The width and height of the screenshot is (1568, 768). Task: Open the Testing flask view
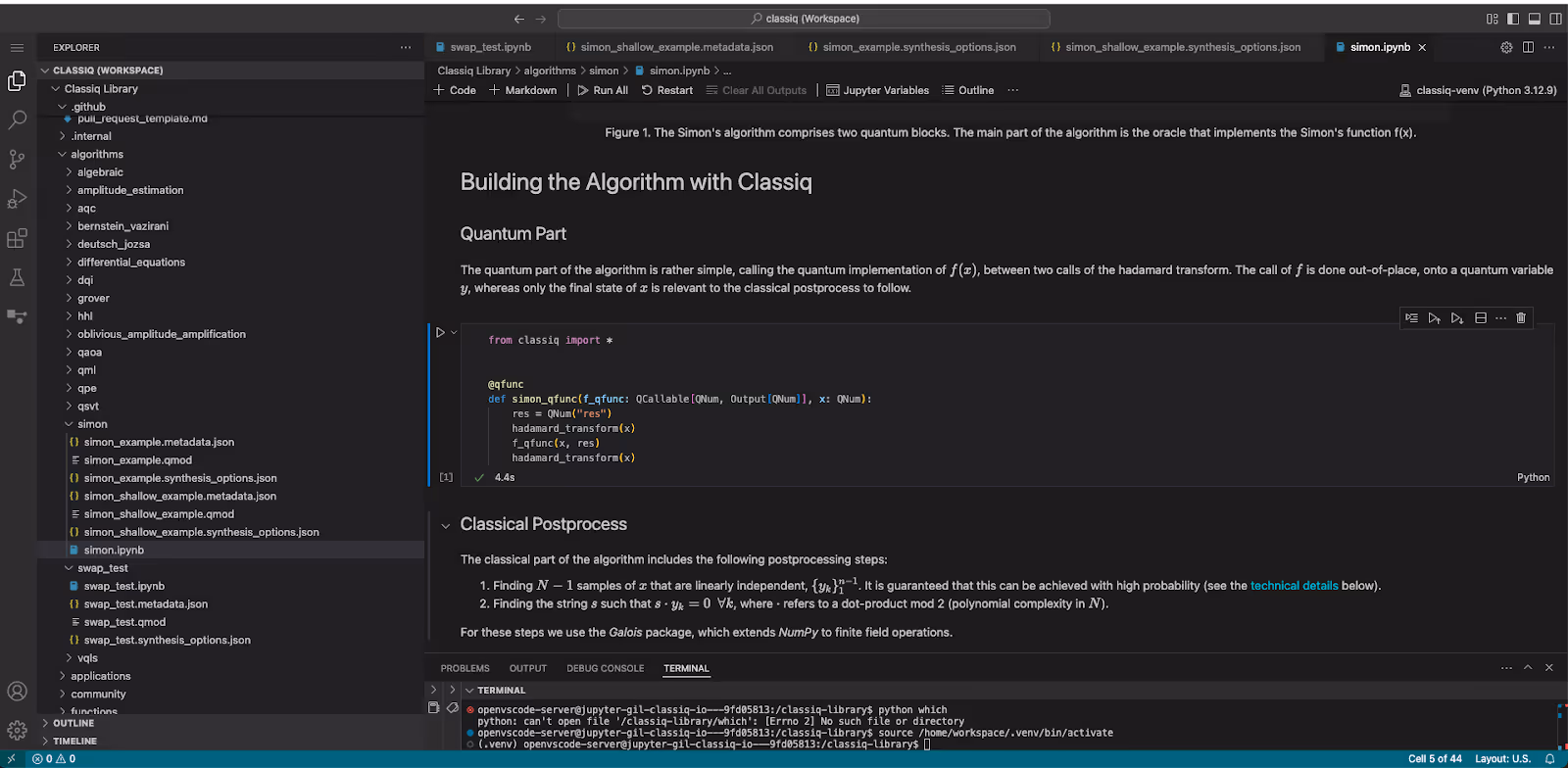[x=17, y=277]
